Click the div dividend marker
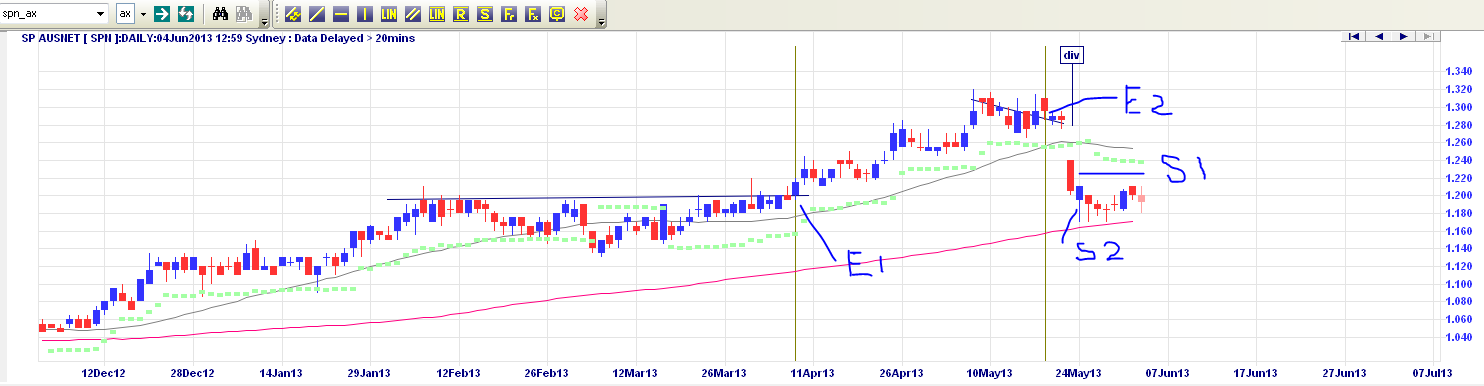The height and width of the screenshot is (386, 1484). pos(1073,56)
